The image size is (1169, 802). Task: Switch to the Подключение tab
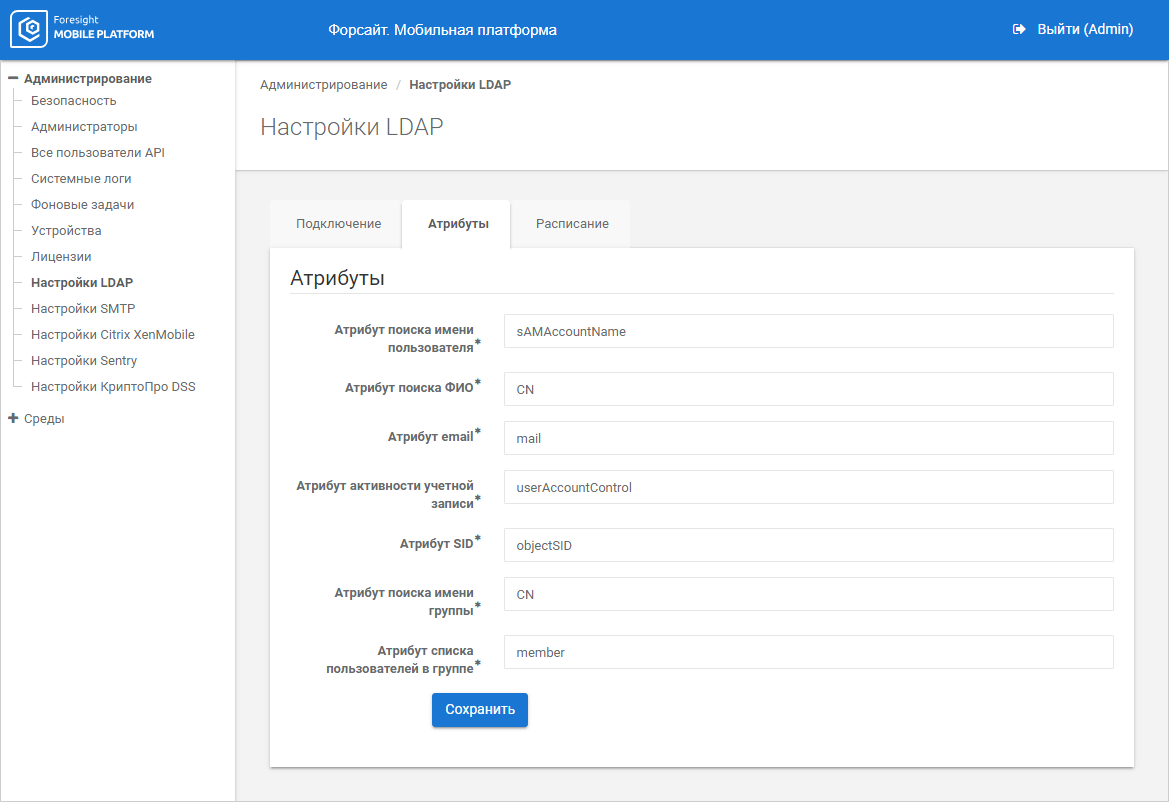click(x=338, y=224)
